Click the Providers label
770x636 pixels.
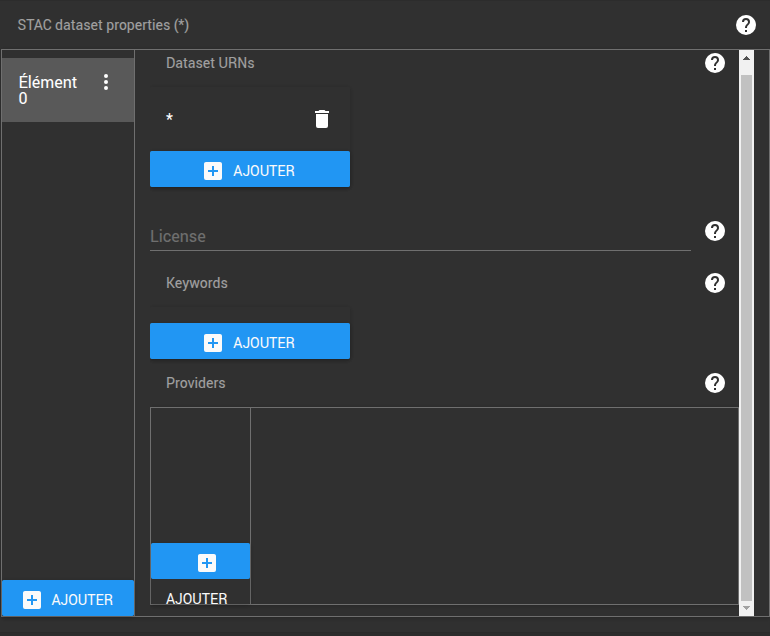click(196, 383)
